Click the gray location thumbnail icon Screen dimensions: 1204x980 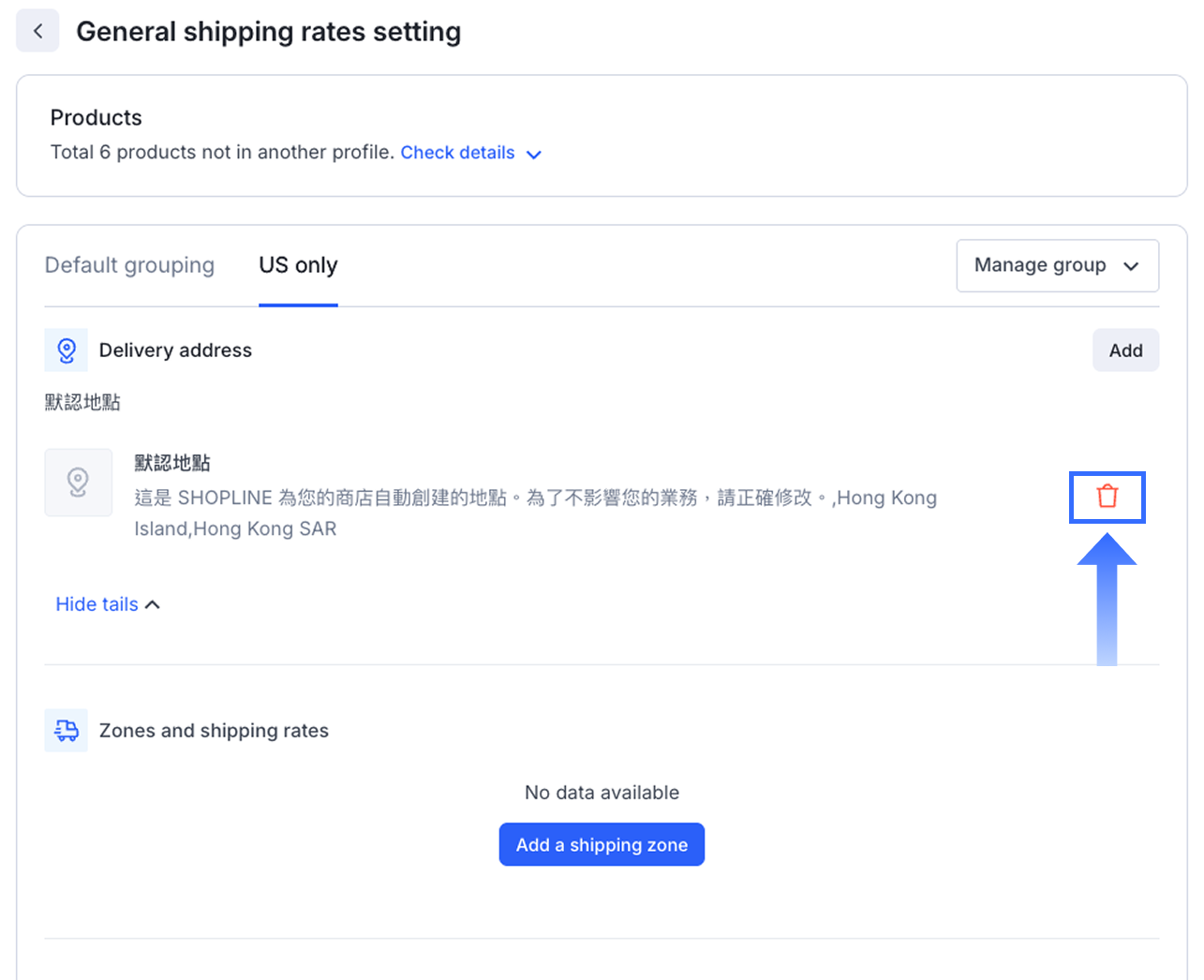coord(79,483)
